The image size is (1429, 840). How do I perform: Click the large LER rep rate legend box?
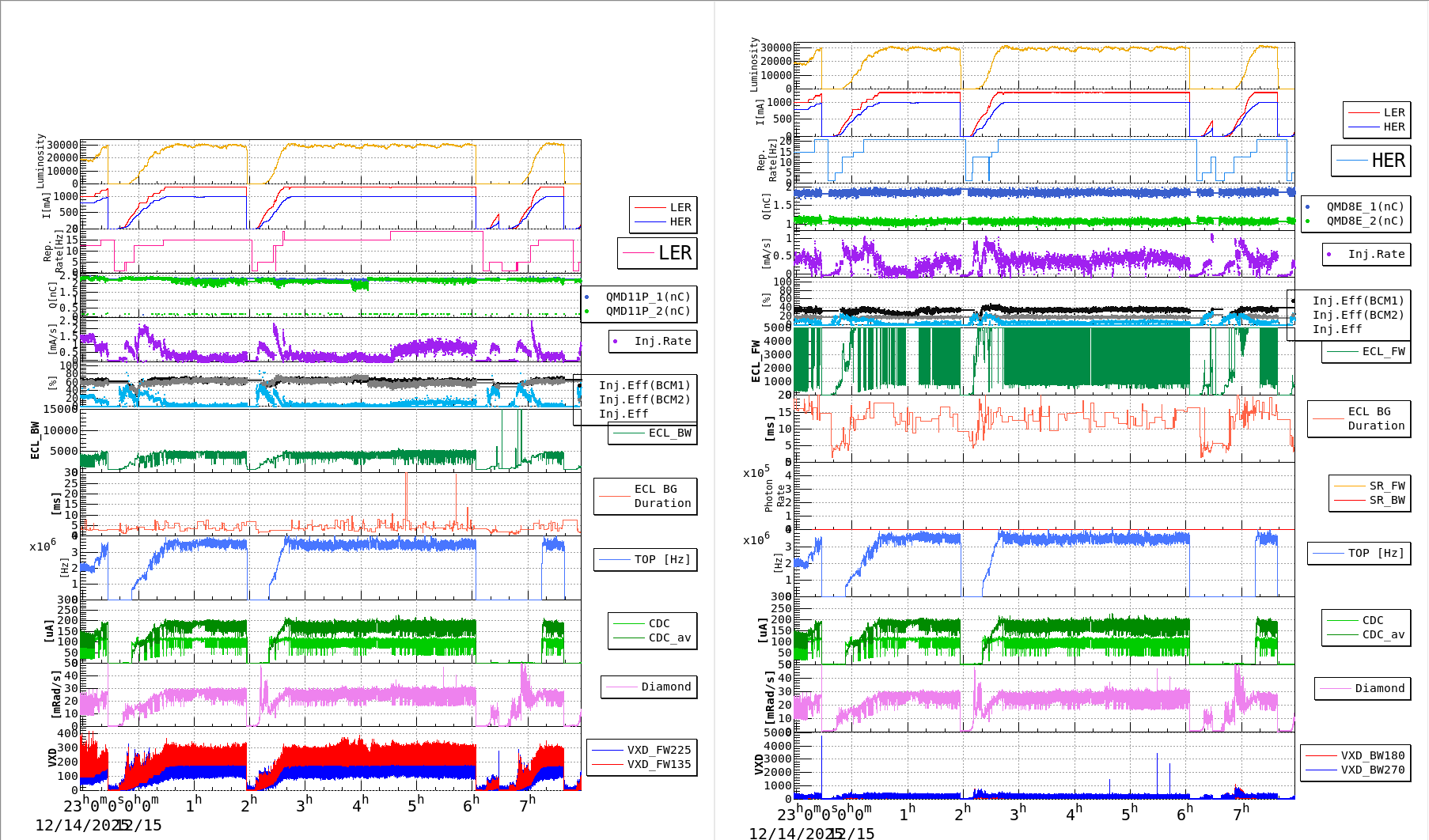[x=658, y=253]
